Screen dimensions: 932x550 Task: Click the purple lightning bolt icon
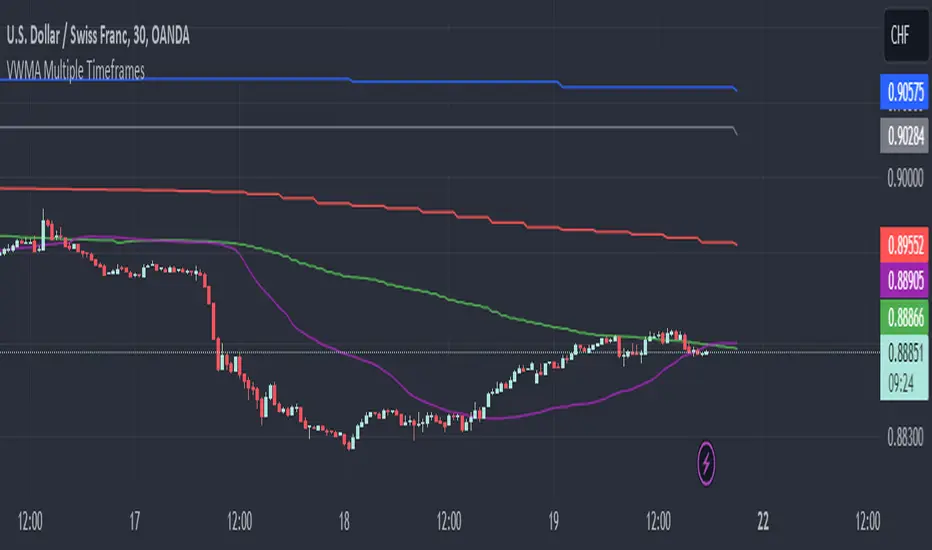[708, 463]
